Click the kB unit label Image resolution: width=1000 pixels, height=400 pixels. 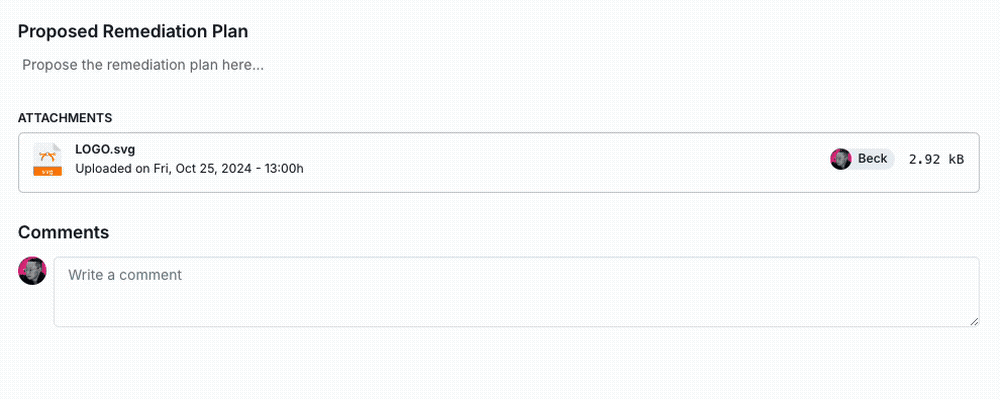pos(956,159)
